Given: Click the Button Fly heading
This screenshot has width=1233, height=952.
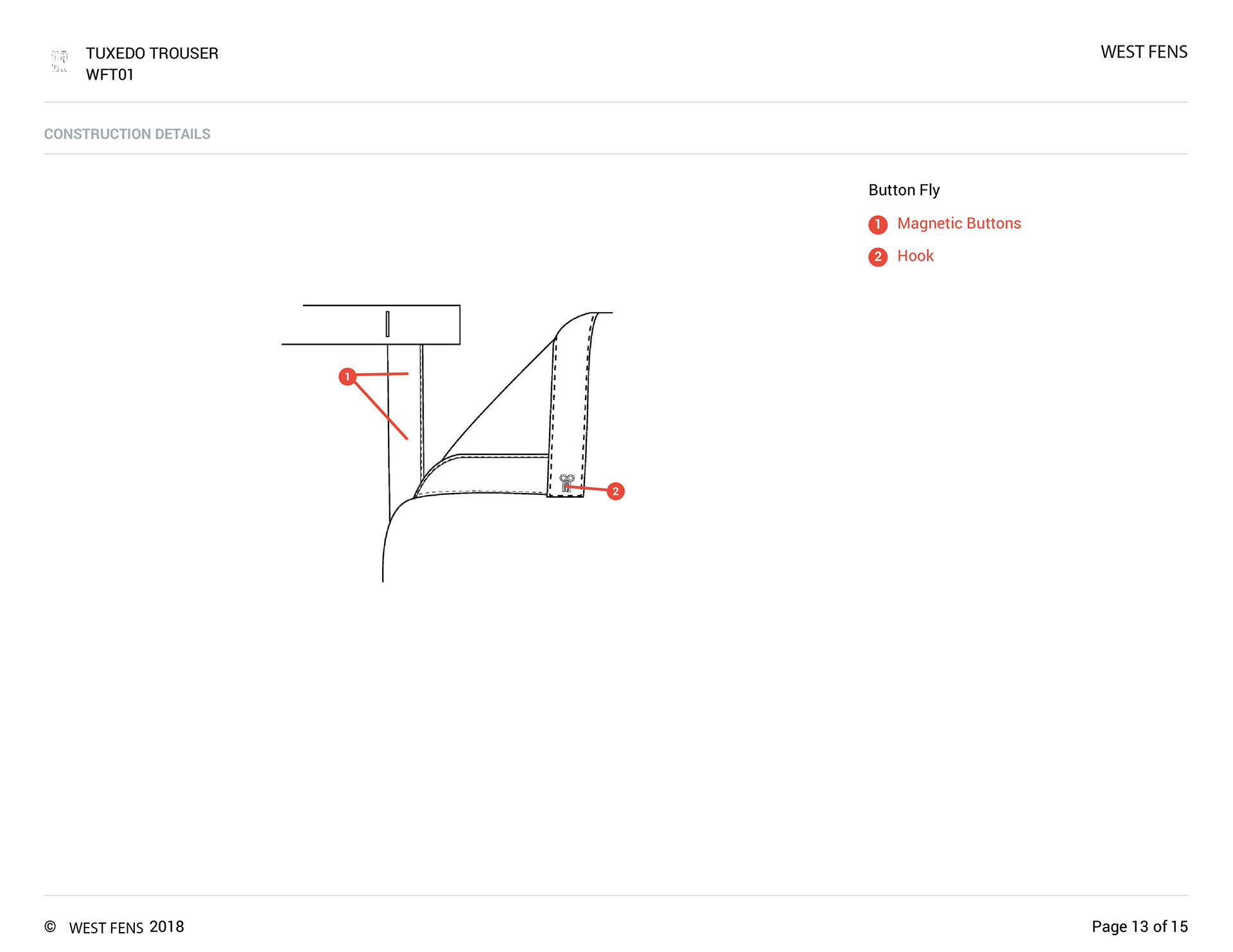Looking at the screenshot, I should 904,190.
